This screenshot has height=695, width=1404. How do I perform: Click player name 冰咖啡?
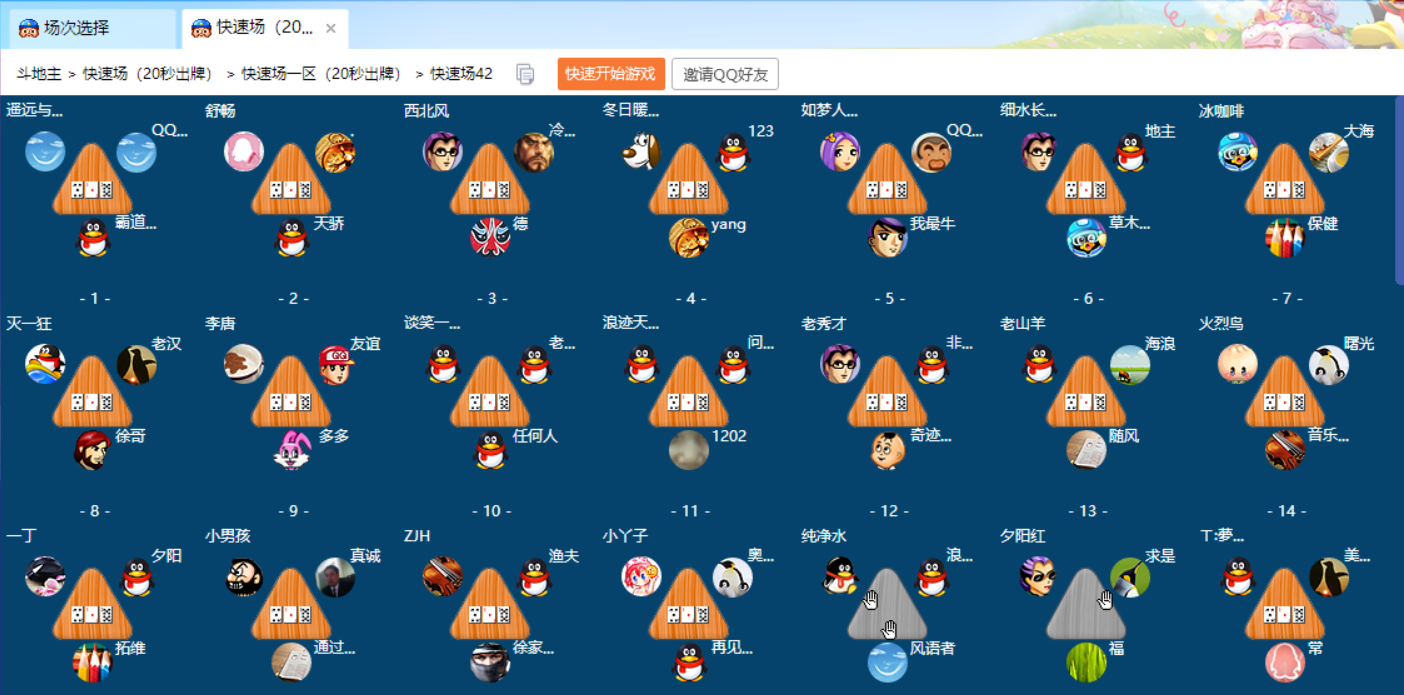click(x=1222, y=110)
